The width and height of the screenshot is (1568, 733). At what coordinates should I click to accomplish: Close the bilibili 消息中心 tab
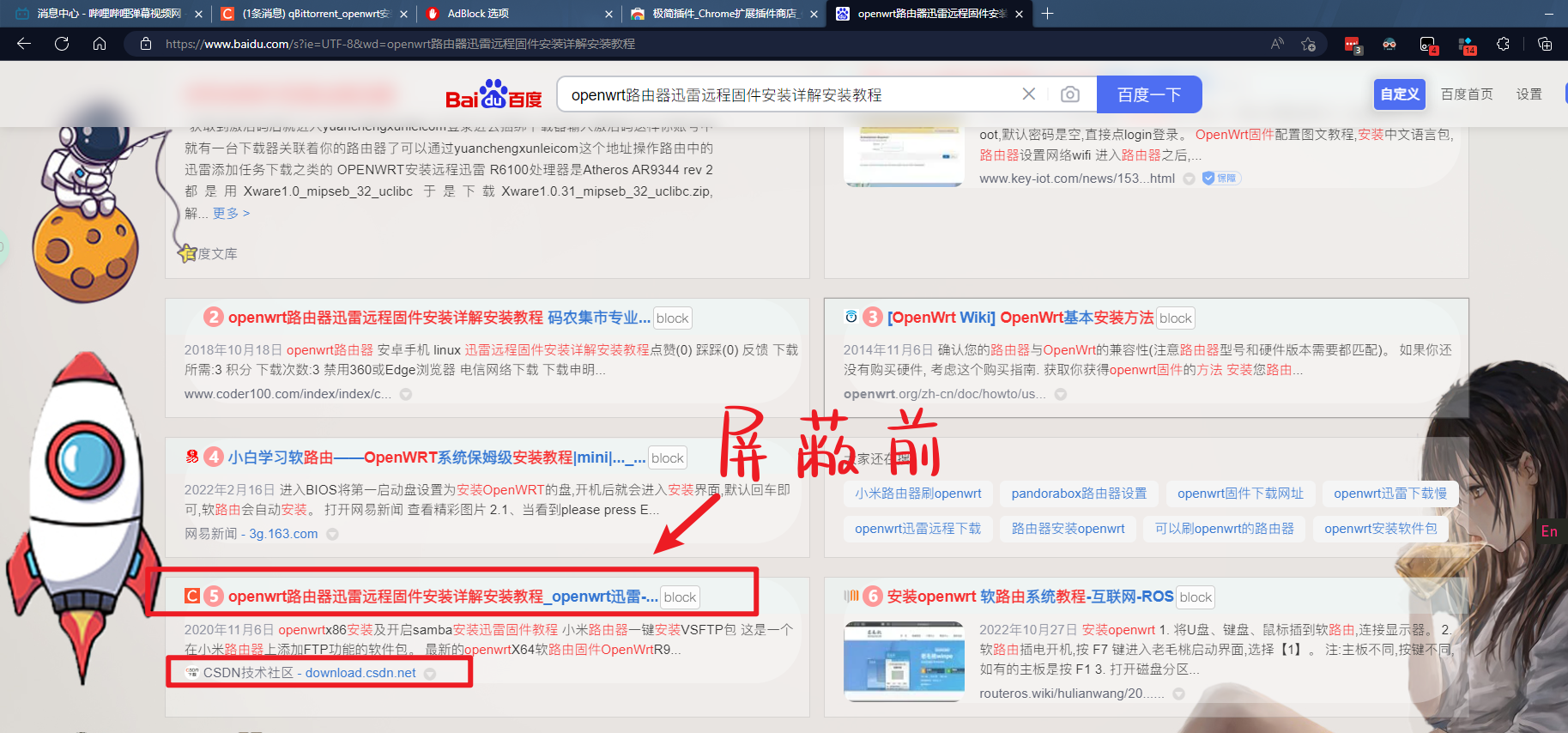(198, 14)
